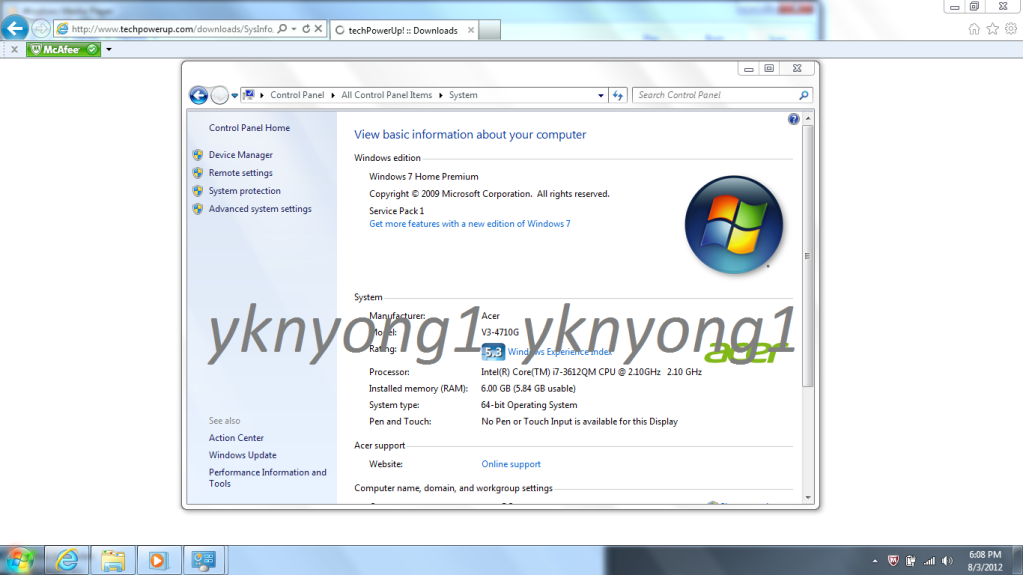Open the Windows Start menu
Viewport: 1023px width, 575px height.
click(20, 561)
